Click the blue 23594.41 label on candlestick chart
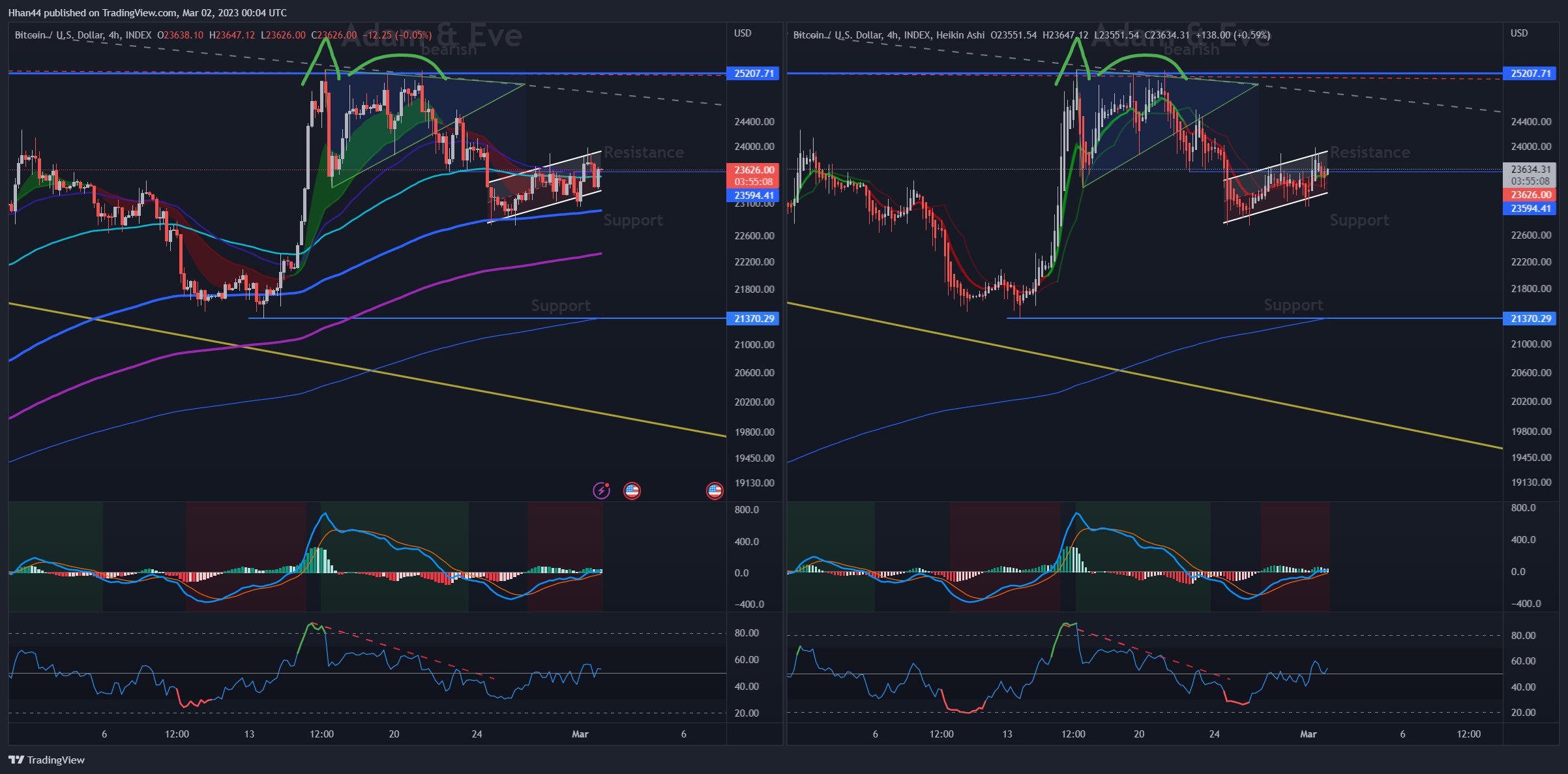1568x774 pixels. click(754, 195)
